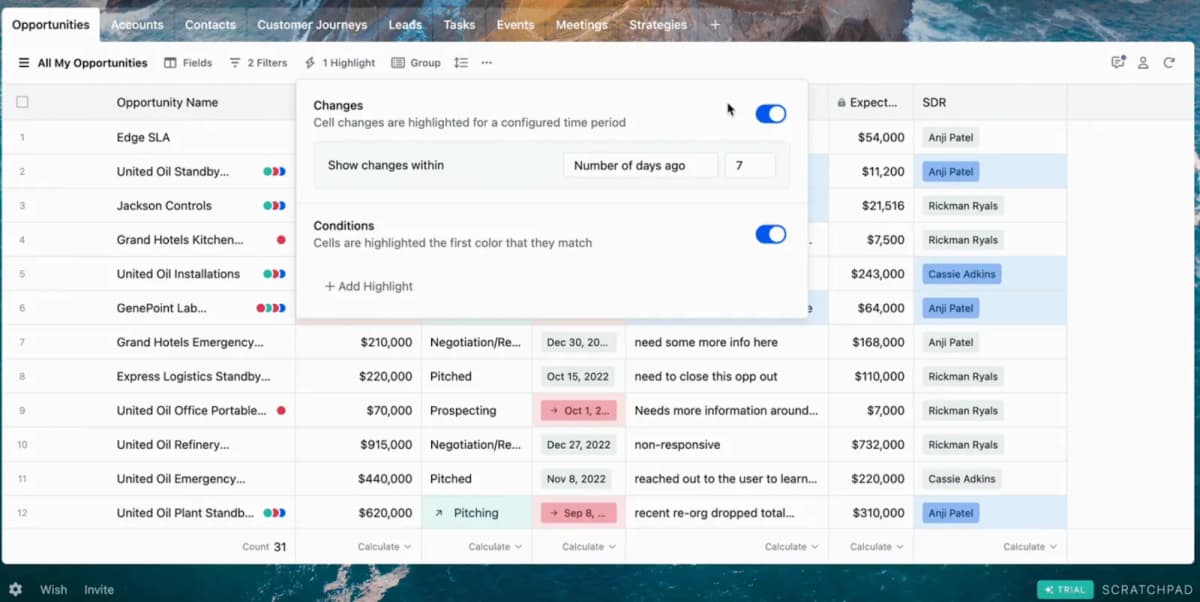The height and width of the screenshot is (602, 1200).
Task: Click the Opportunity Name column header
Action: click(x=167, y=102)
